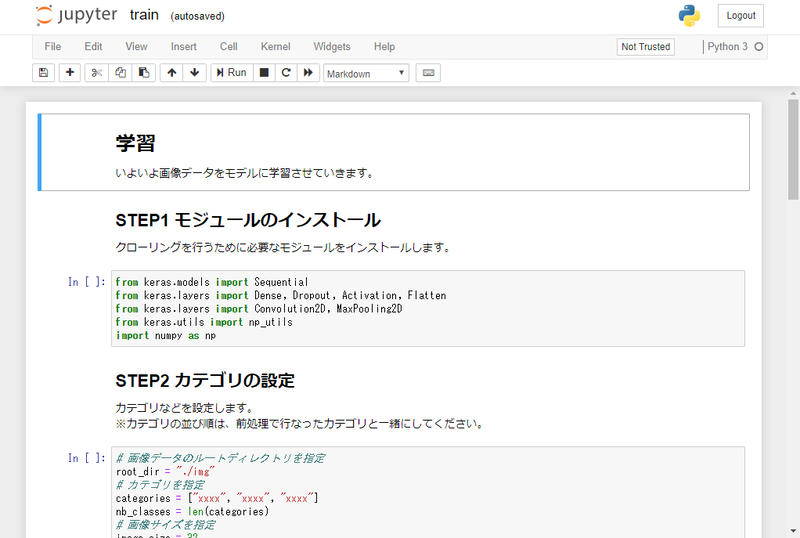Click the Python 3 kernel name
This screenshot has height=538, width=800.
727,46
